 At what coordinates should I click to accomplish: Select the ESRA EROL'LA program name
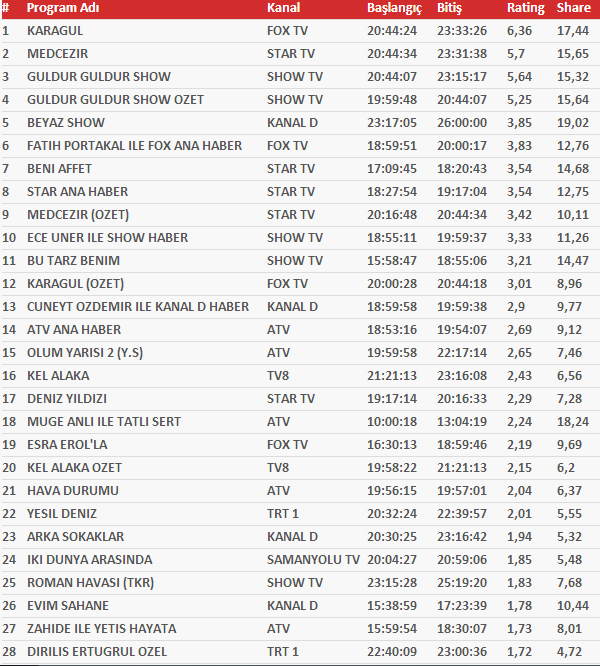click(x=67, y=444)
